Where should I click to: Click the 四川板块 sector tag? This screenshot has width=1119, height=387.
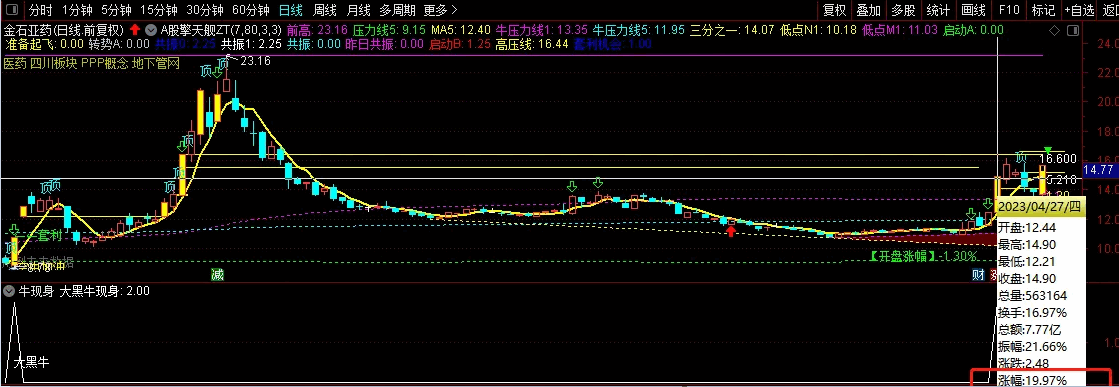click(54, 64)
